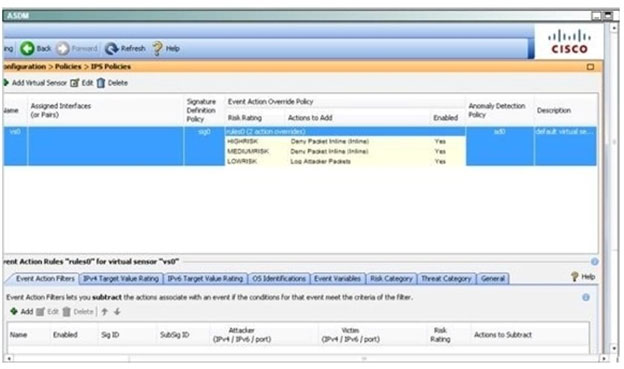Image resolution: width=624 pixels, height=369 pixels.
Task: Click the info icon beside Event Action Rules title
Action: click(594, 262)
